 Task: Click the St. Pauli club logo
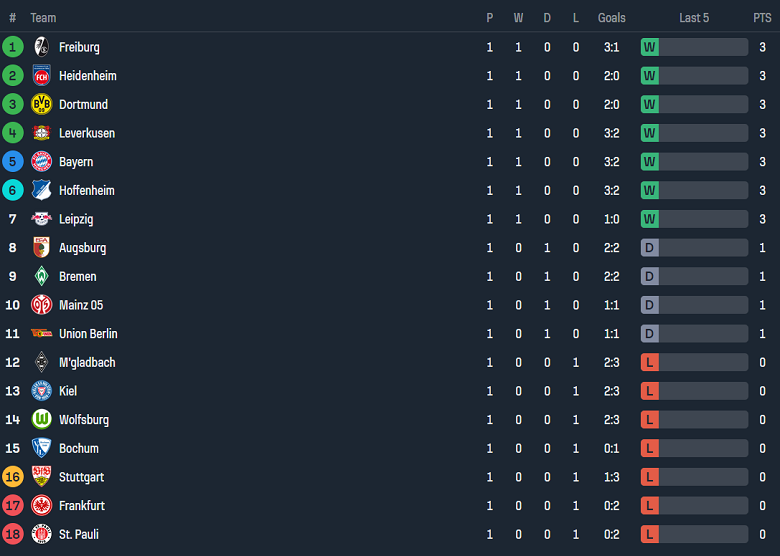coord(41,534)
